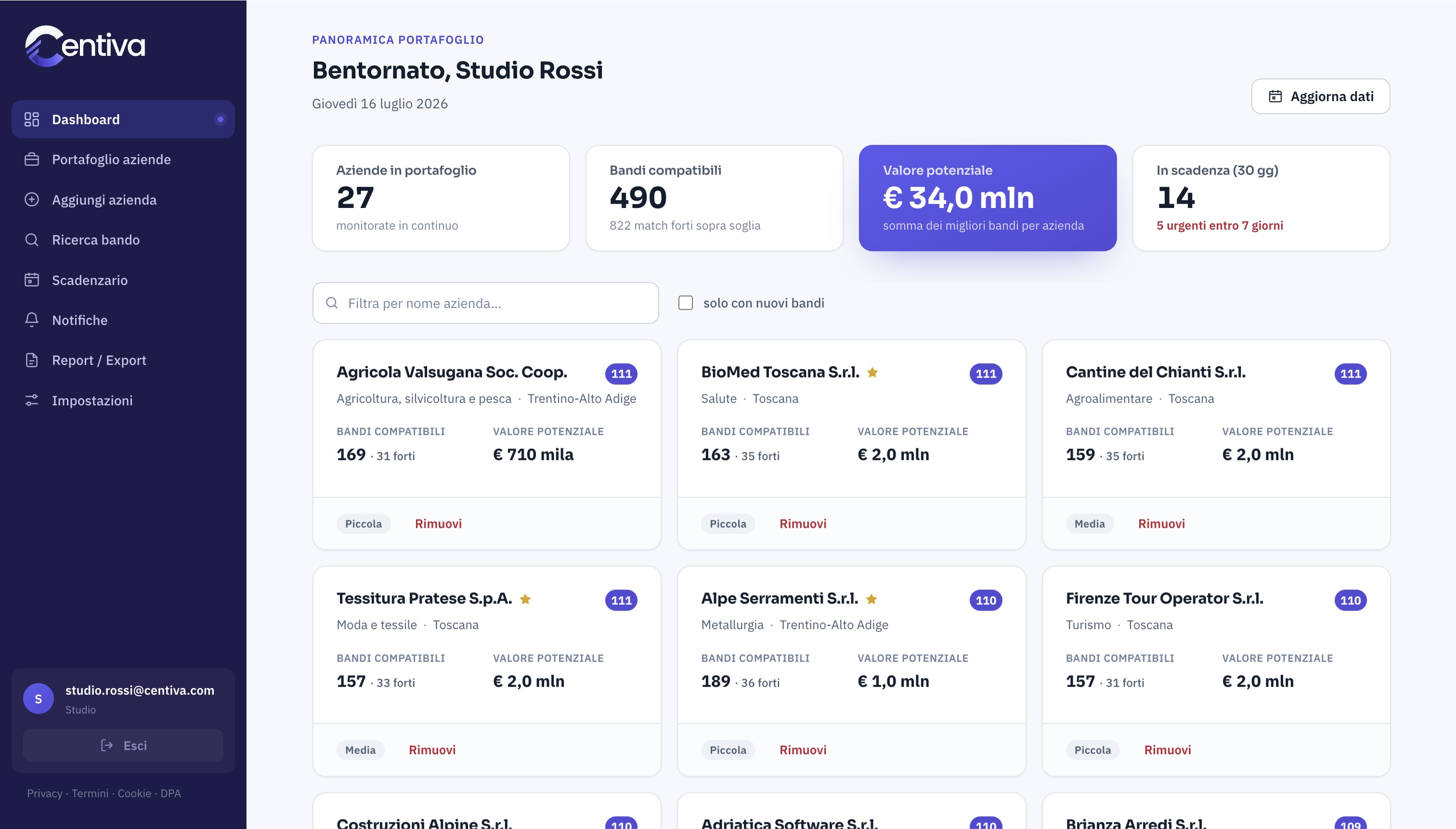
Task: Click the 110 badge on Firenze Tour Operator card
Action: tap(1351, 600)
